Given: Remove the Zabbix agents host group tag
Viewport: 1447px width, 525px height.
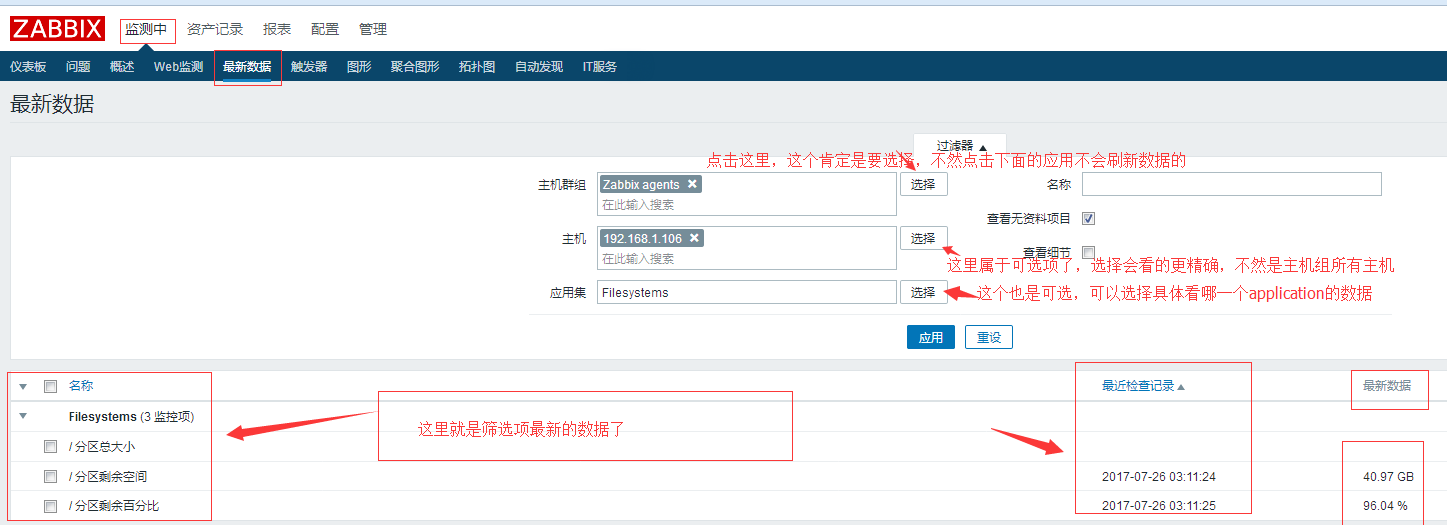Looking at the screenshot, I should click(692, 184).
